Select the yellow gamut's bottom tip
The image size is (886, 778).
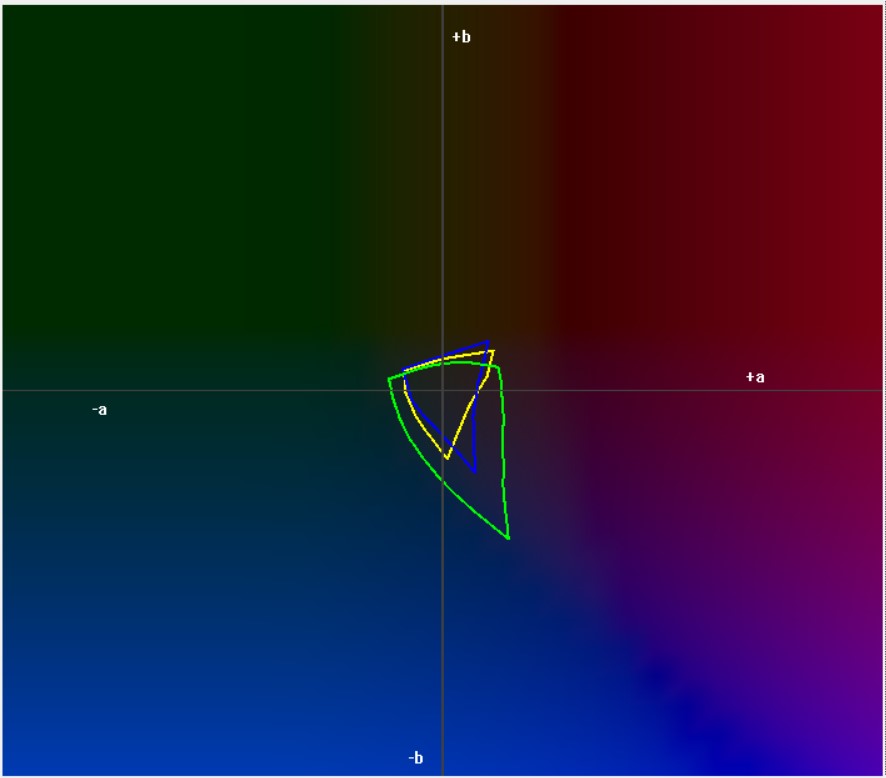(447, 458)
